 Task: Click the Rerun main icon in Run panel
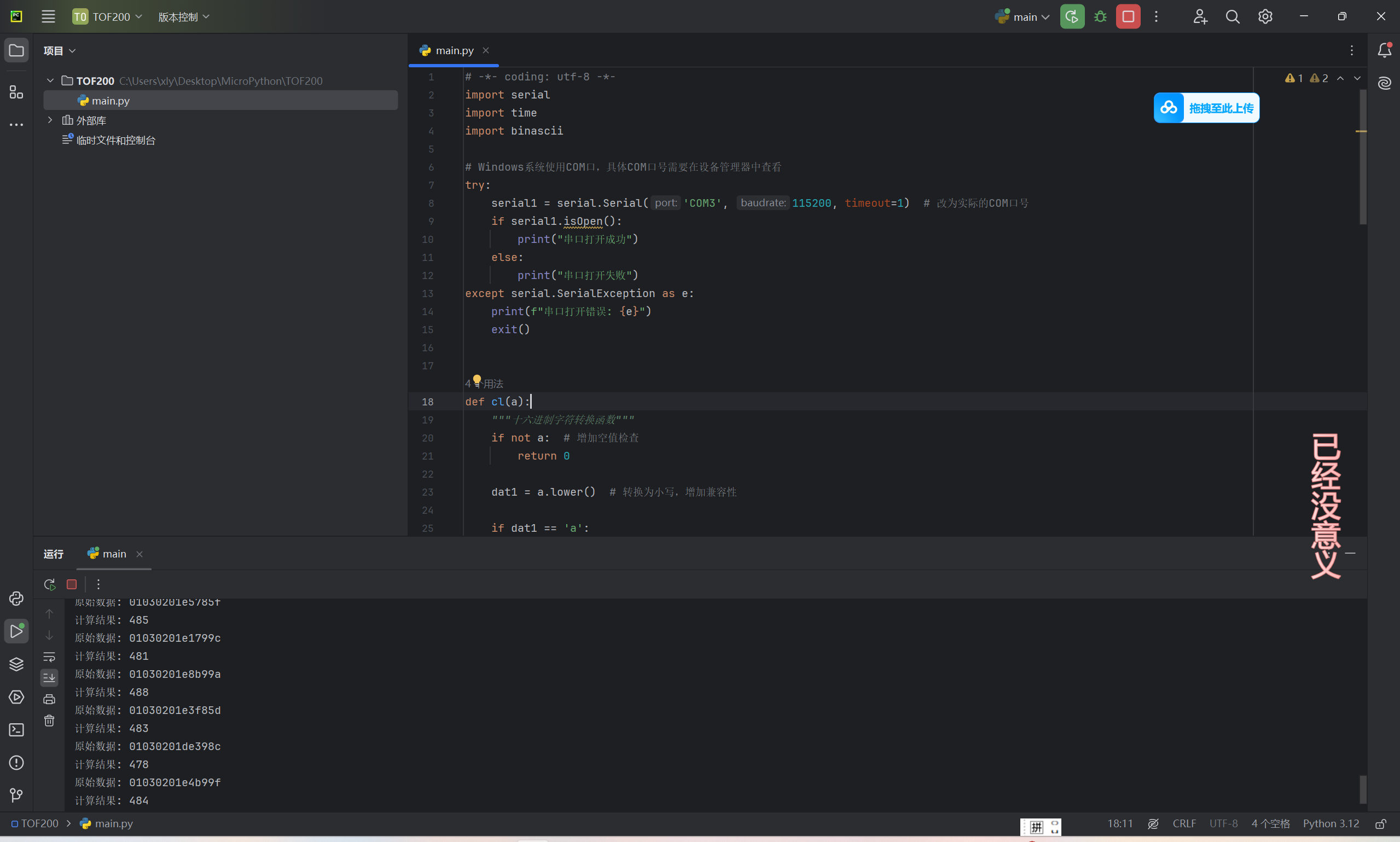(49, 584)
